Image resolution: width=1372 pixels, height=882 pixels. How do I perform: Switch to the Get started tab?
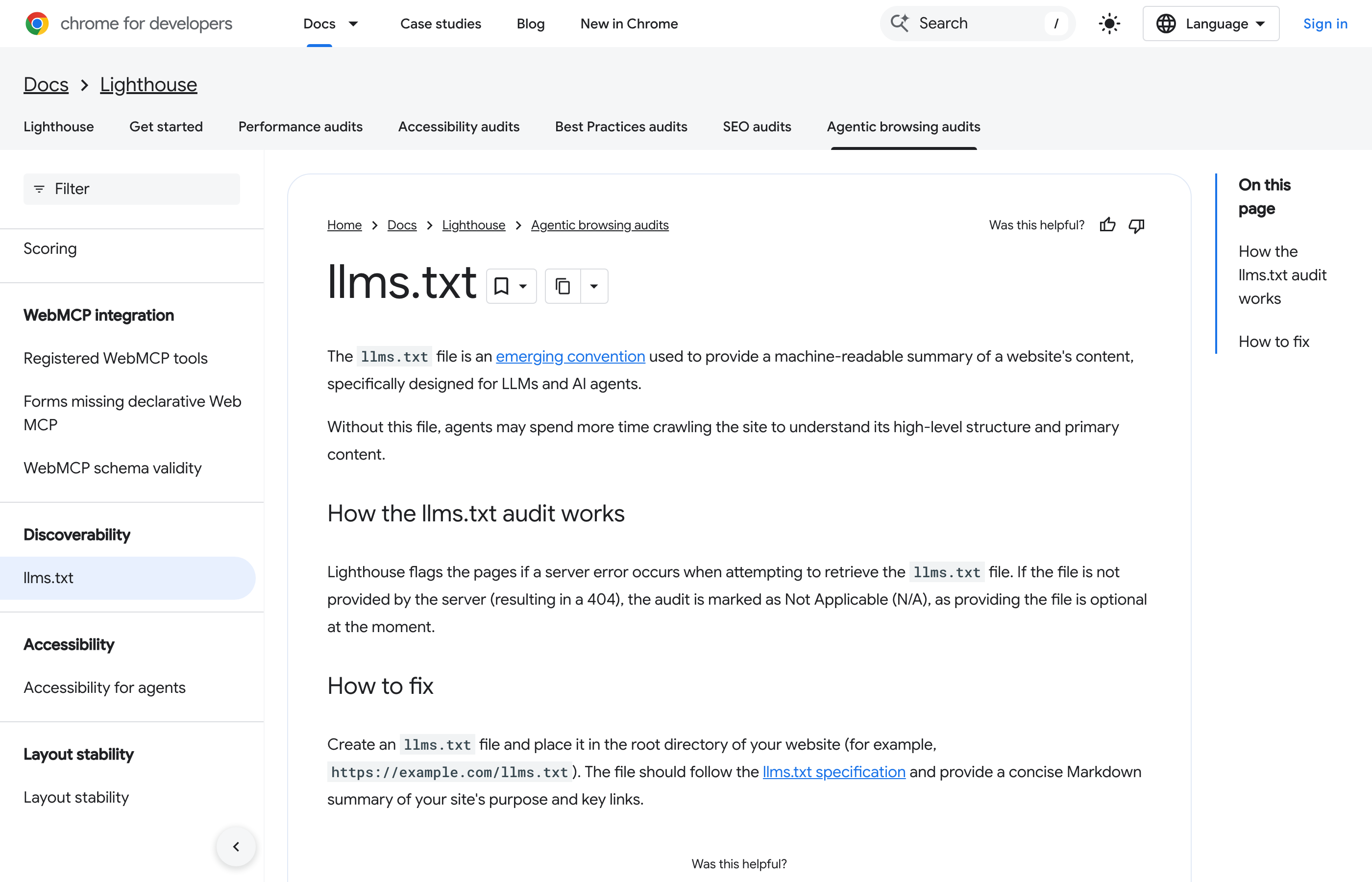click(166, 126)
